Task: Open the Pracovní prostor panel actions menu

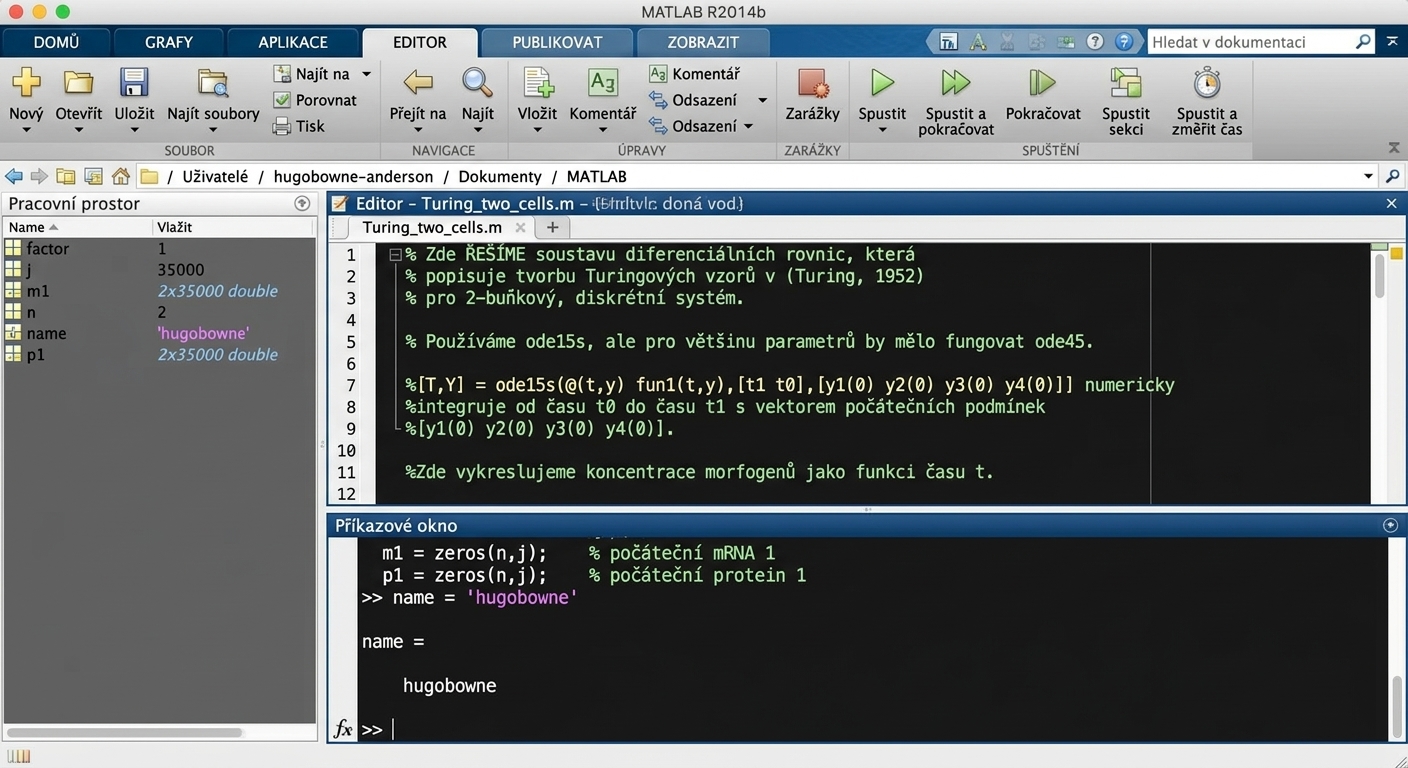Action: (302, 203)
